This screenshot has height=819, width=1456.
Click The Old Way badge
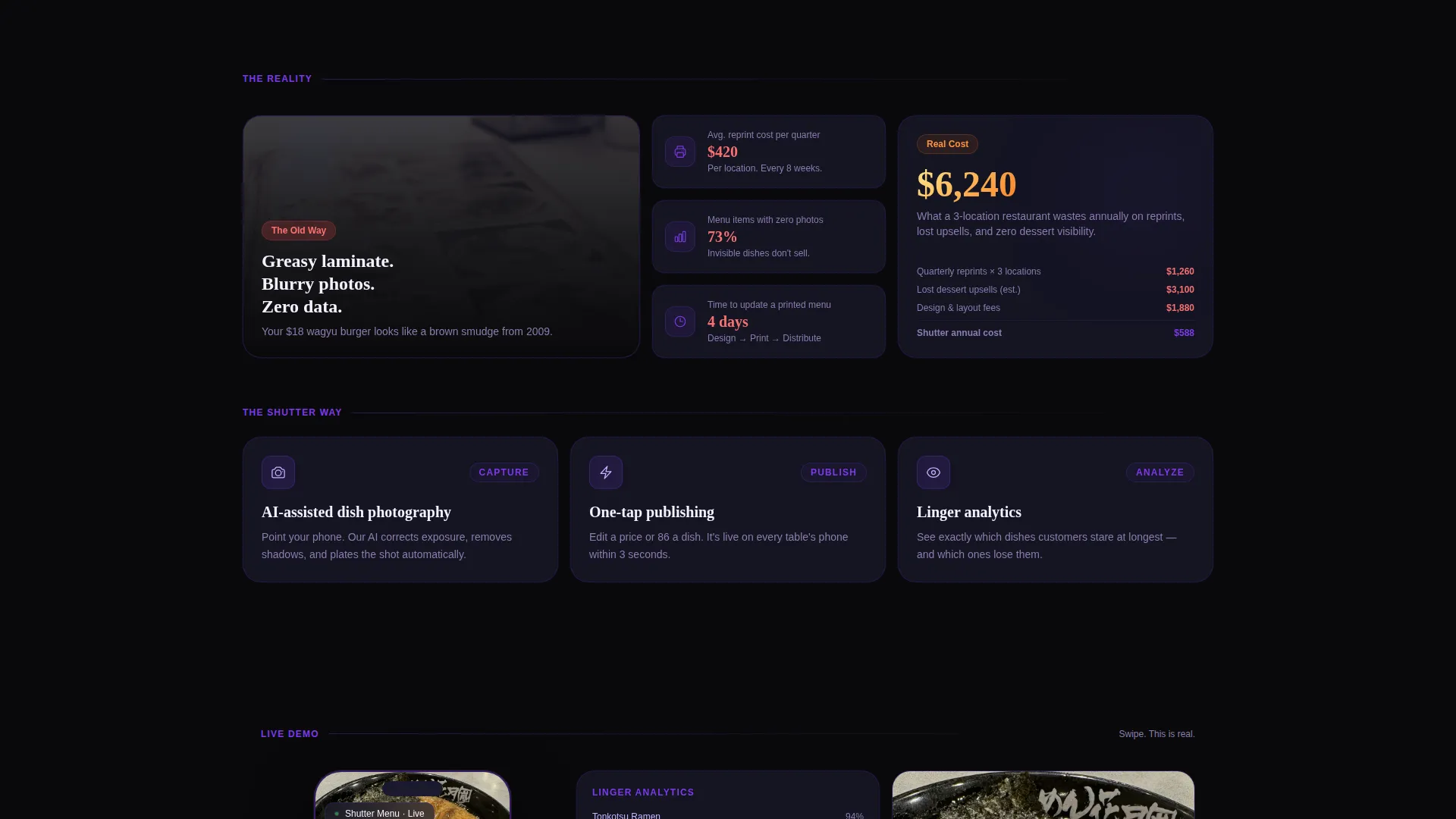[x=299, y=231]
